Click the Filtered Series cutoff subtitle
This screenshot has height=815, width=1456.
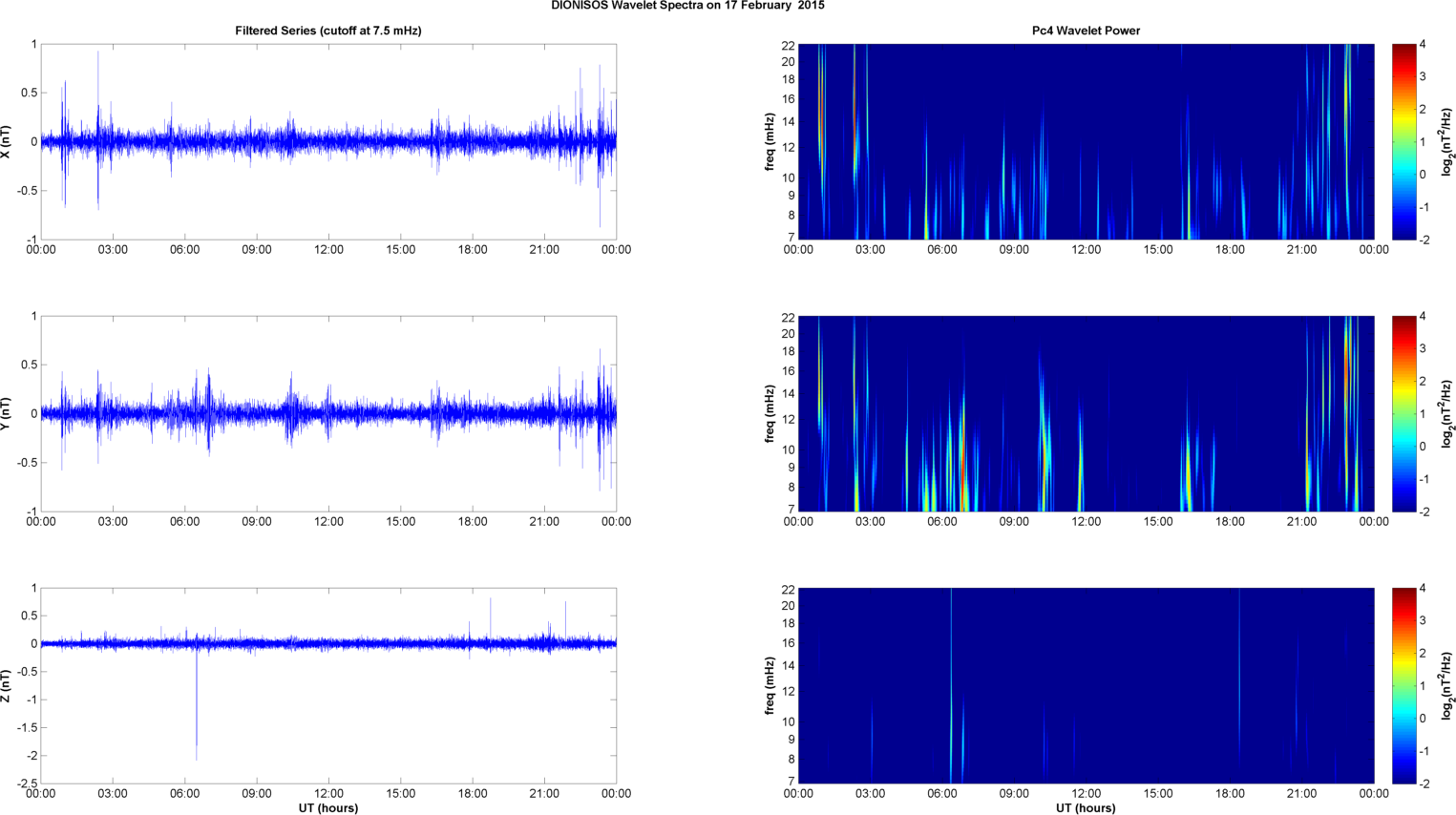328,31
